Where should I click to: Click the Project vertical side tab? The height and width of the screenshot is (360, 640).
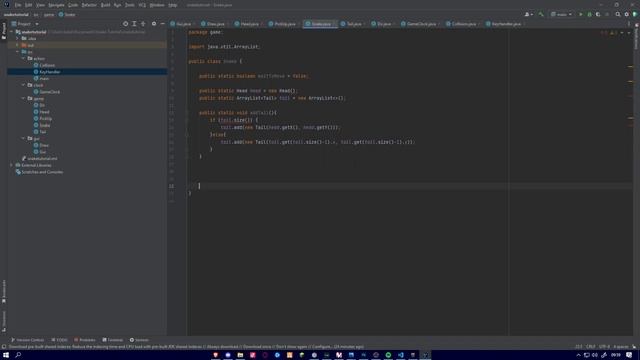(x=4, y=31)
